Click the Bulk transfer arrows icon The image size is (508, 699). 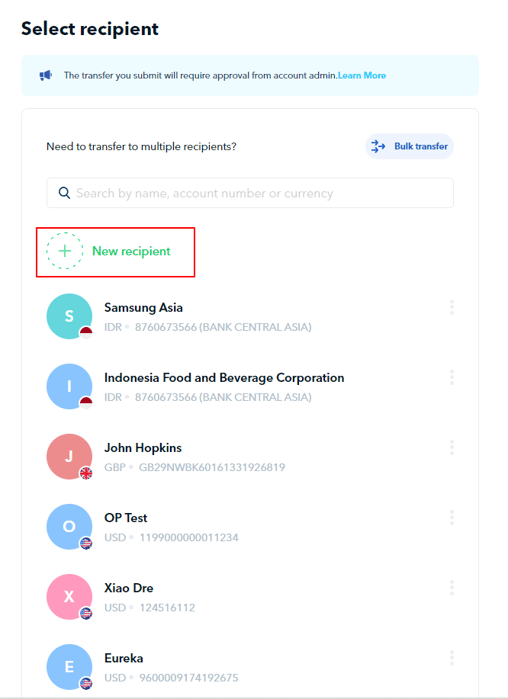(378, 146)
